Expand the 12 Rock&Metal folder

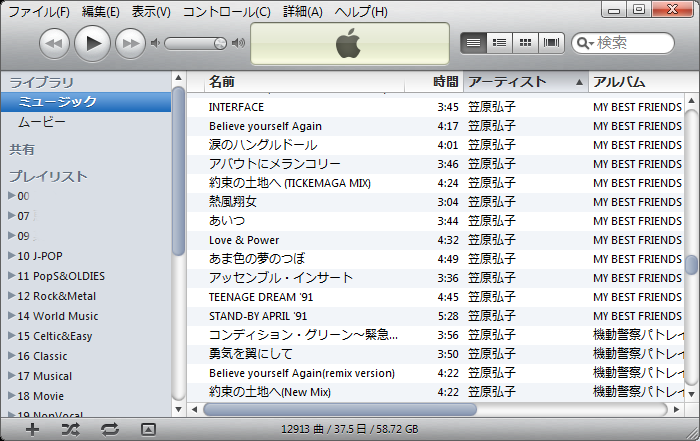(12, 295)
